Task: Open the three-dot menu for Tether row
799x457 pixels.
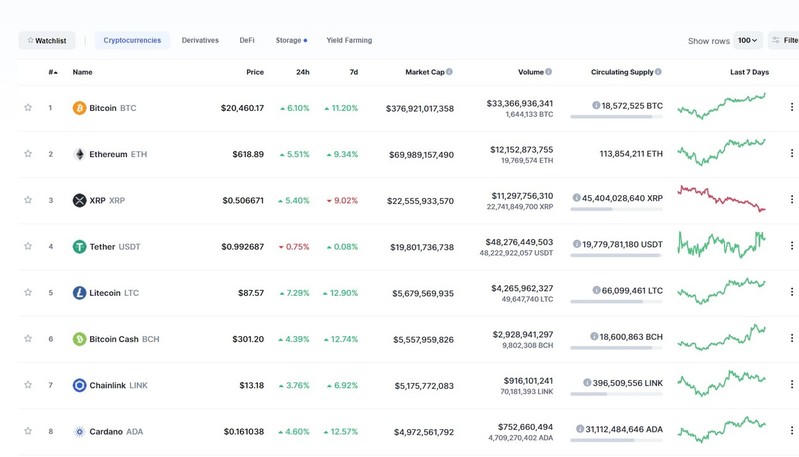Action: pos(791,246)
